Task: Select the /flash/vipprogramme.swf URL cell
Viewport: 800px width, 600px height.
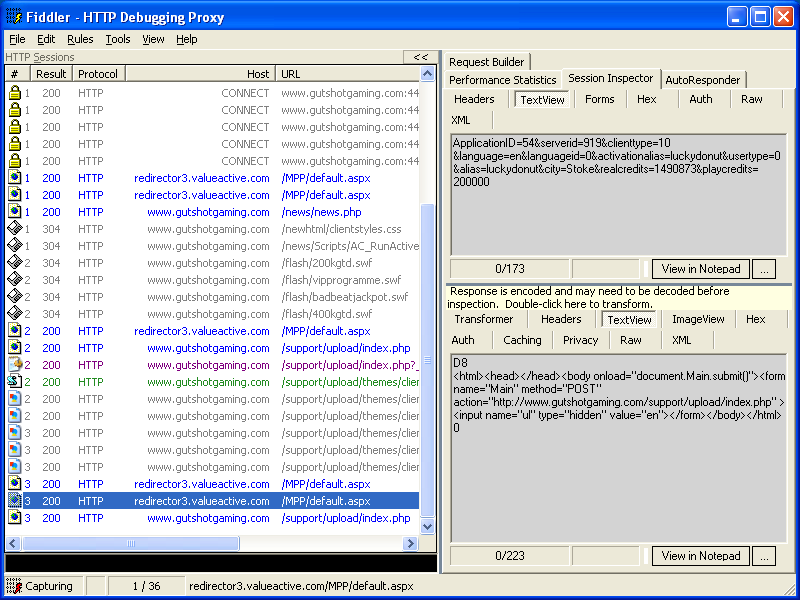Action: [x=341, y=280]
